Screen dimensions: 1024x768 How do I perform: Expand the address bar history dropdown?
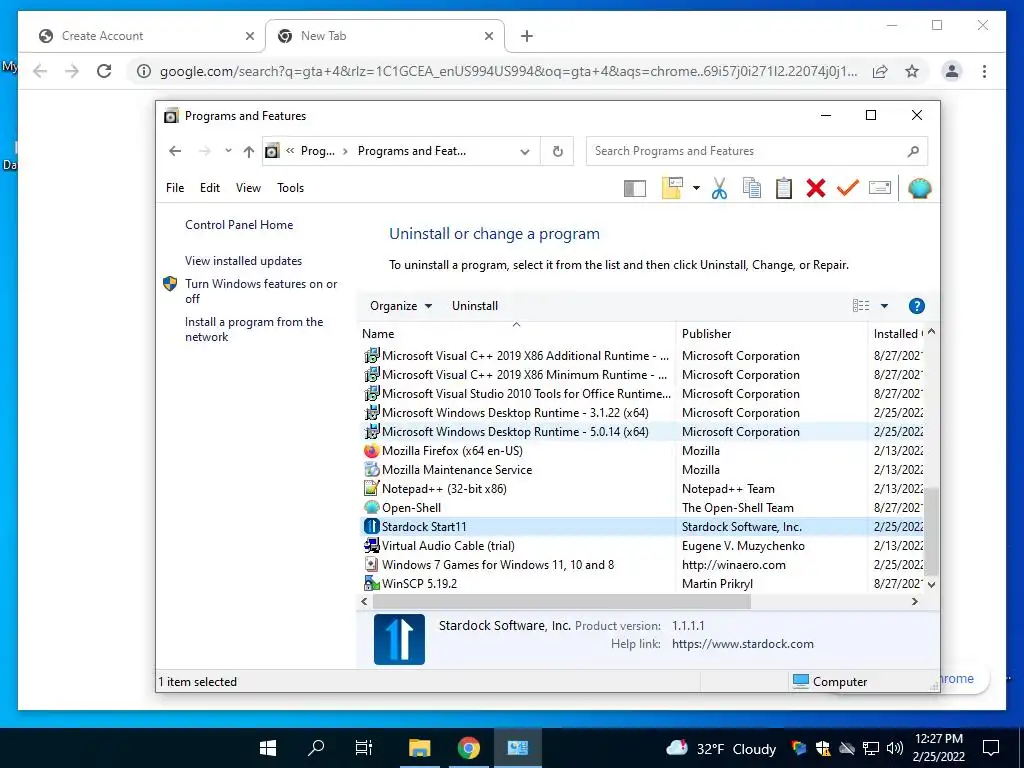click(524, 152)
